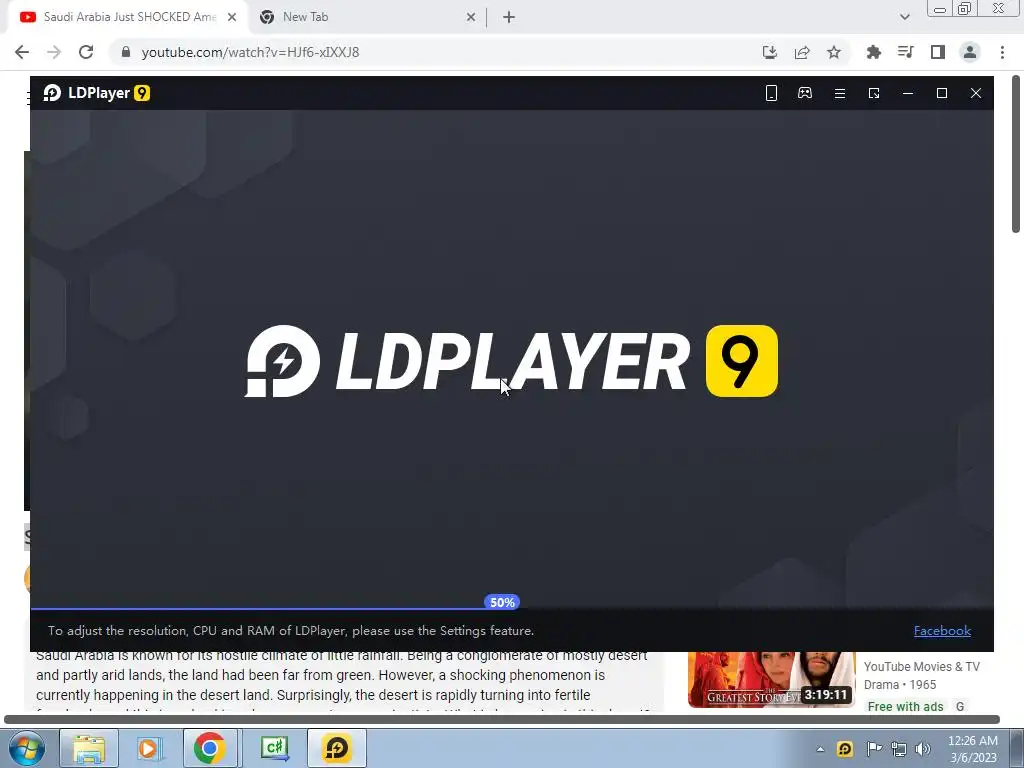Go back in Chrome browser
The width and height of the screenshot is (1024, 768).
pyautogui.click(x=22, y=52)
